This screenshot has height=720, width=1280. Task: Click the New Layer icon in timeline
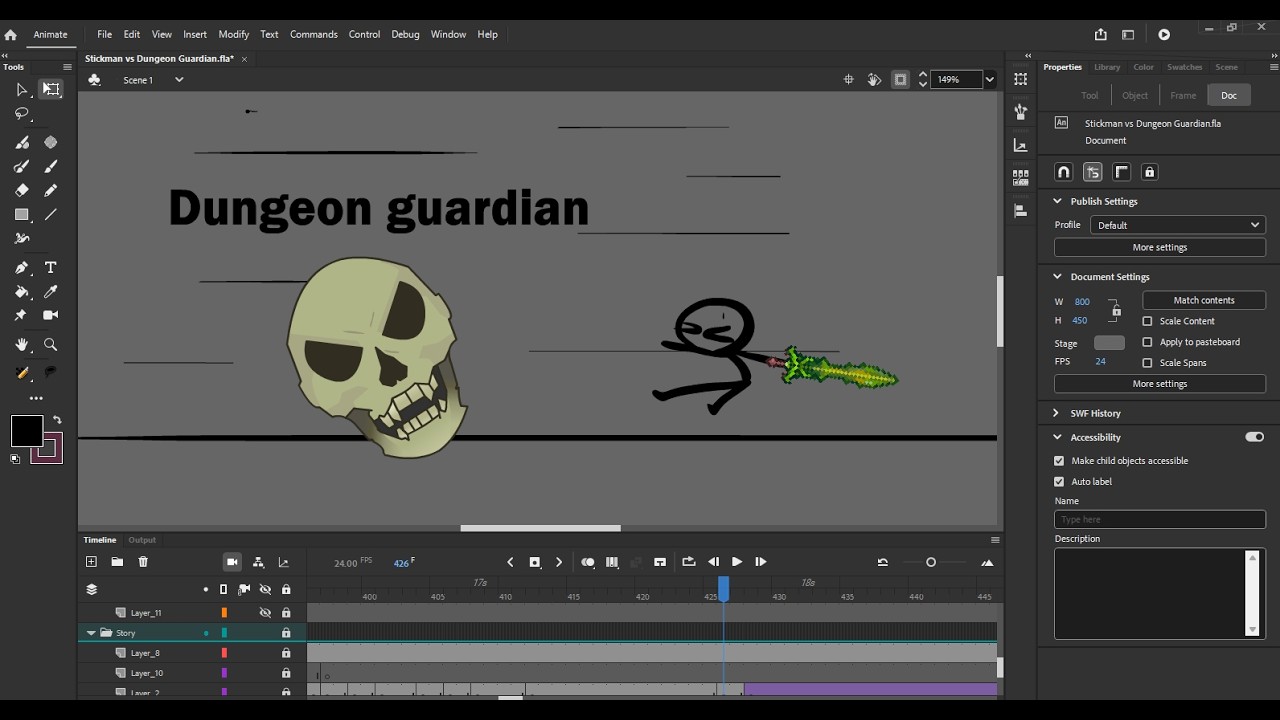[x=91, y=562]
